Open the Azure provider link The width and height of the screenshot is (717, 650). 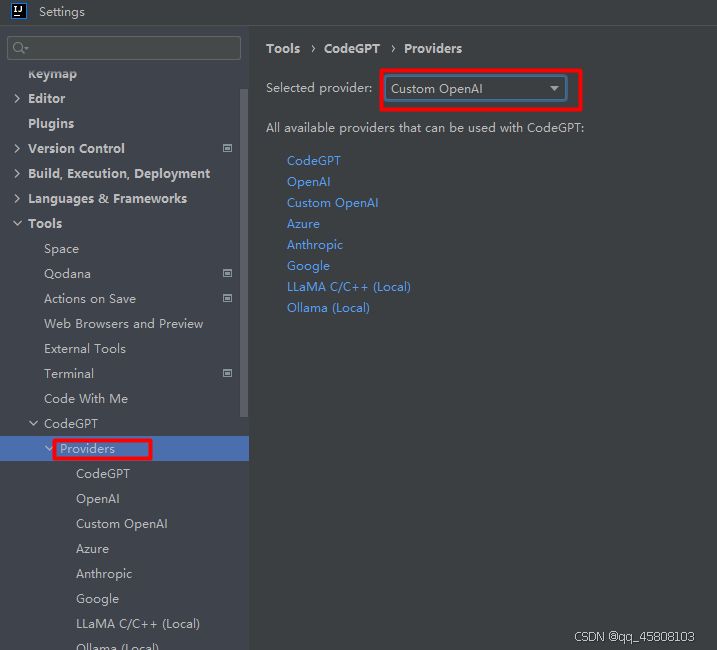pos(303,224)
